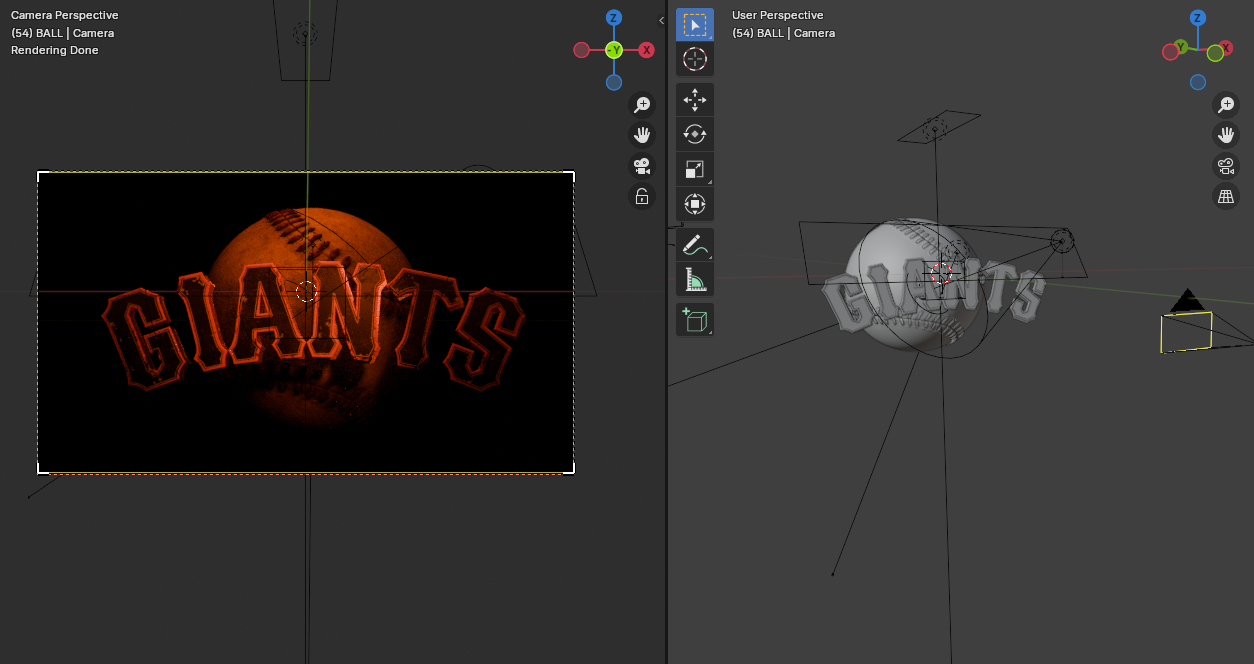Toggle camera view in Camera Perspective viewport
1254x664 pixels.
click(642, 166)
